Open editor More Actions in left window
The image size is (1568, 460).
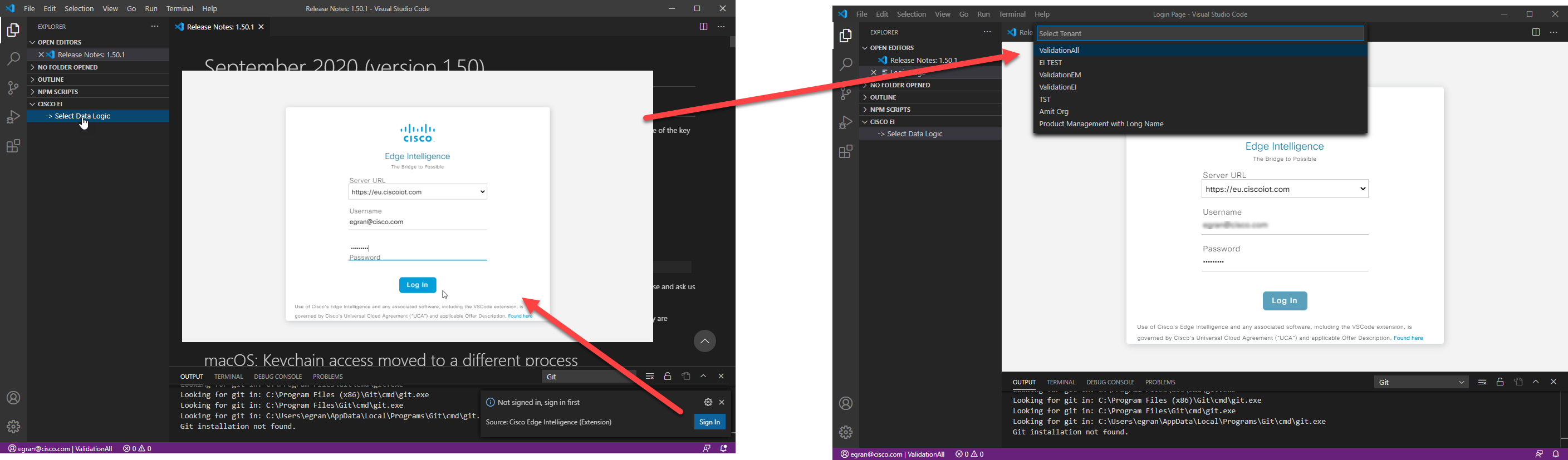click(721, 27)
